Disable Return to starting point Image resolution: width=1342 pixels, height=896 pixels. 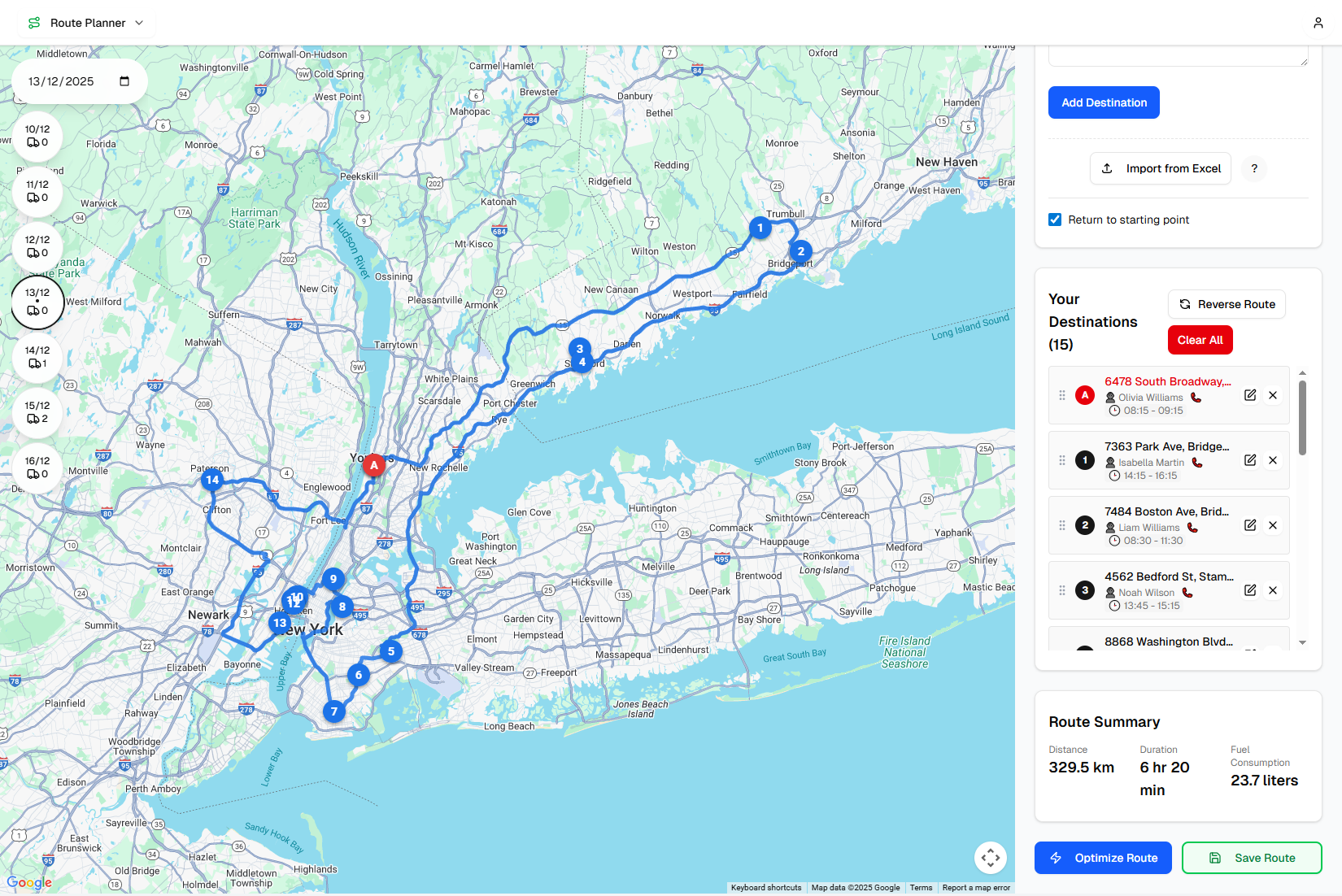point(1054,220)
